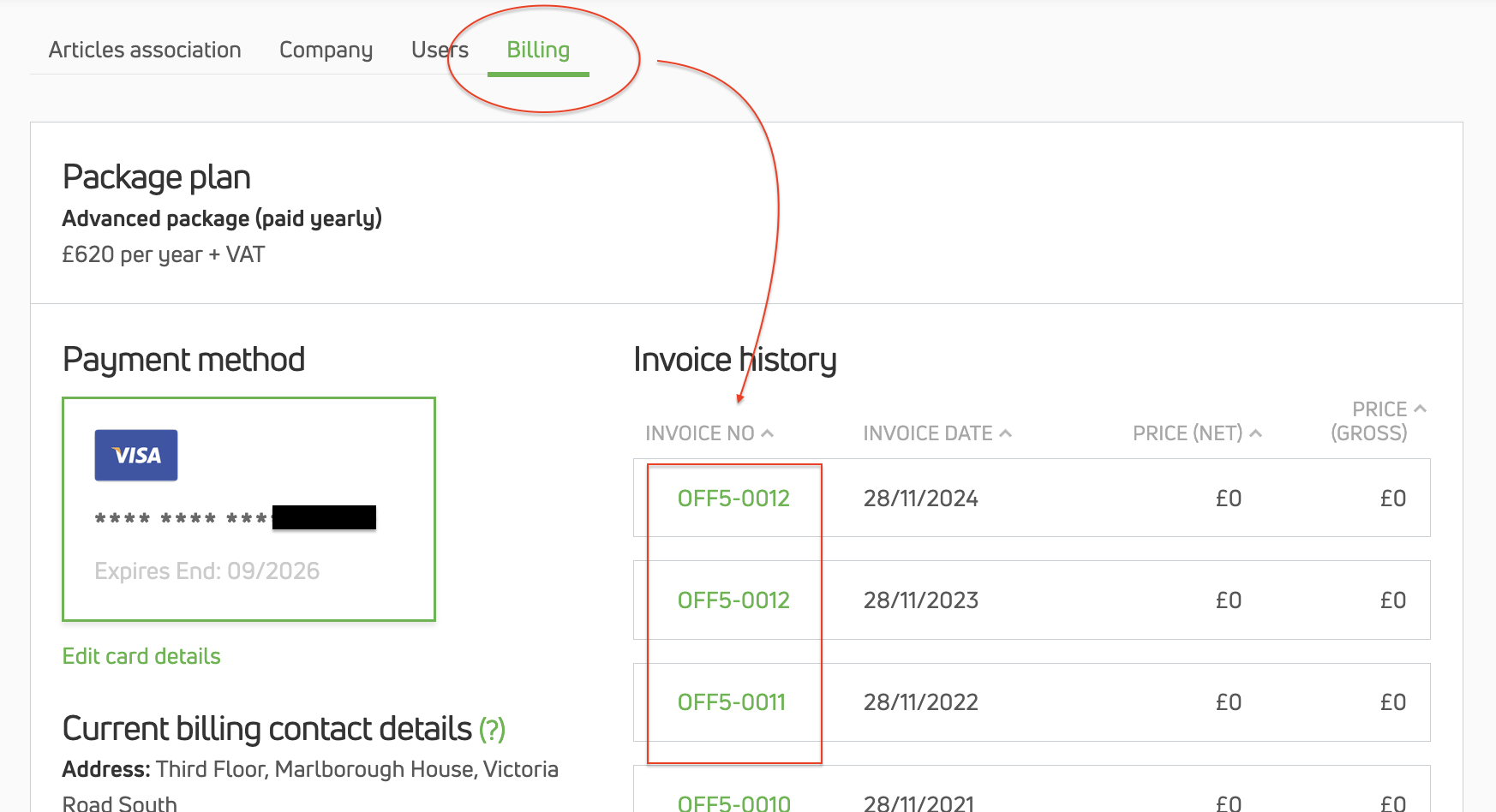Viewport: 1496px width, 812px height.
Task: Open invoice OFF5-0010
Action: 733,803
